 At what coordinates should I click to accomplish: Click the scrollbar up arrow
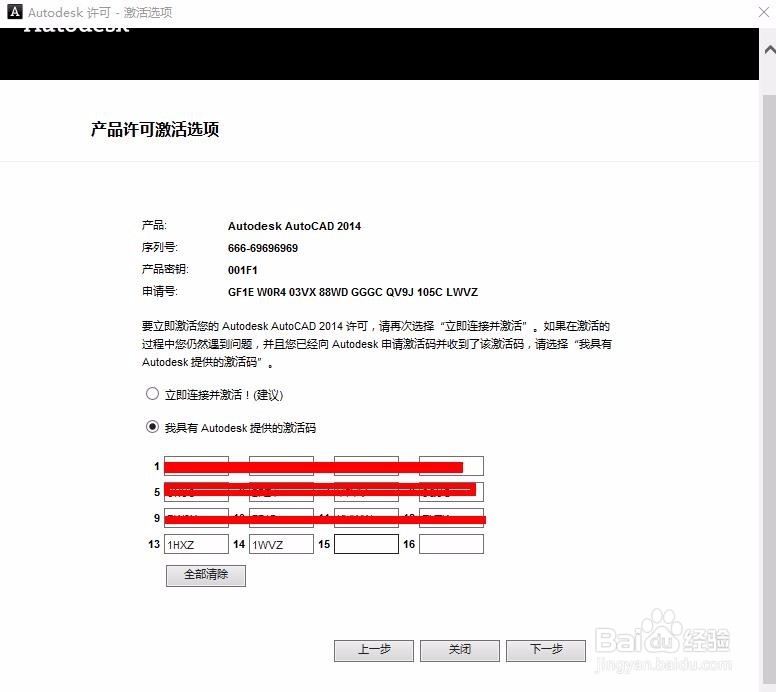click(x=769, y=49)
